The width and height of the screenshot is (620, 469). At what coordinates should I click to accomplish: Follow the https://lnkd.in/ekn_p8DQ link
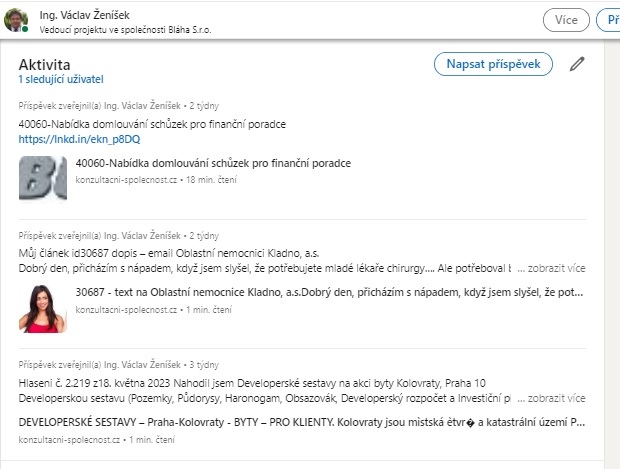pos(79,139)
